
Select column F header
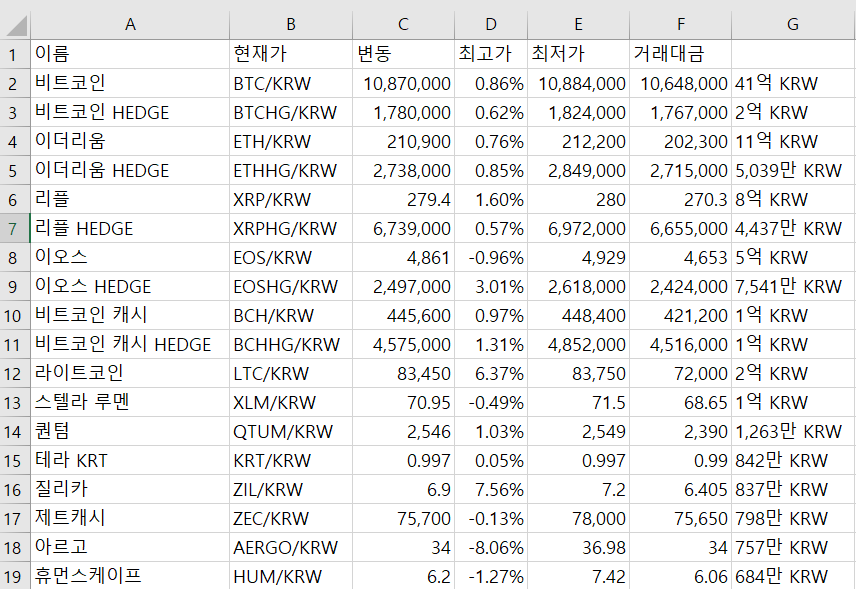680,25
